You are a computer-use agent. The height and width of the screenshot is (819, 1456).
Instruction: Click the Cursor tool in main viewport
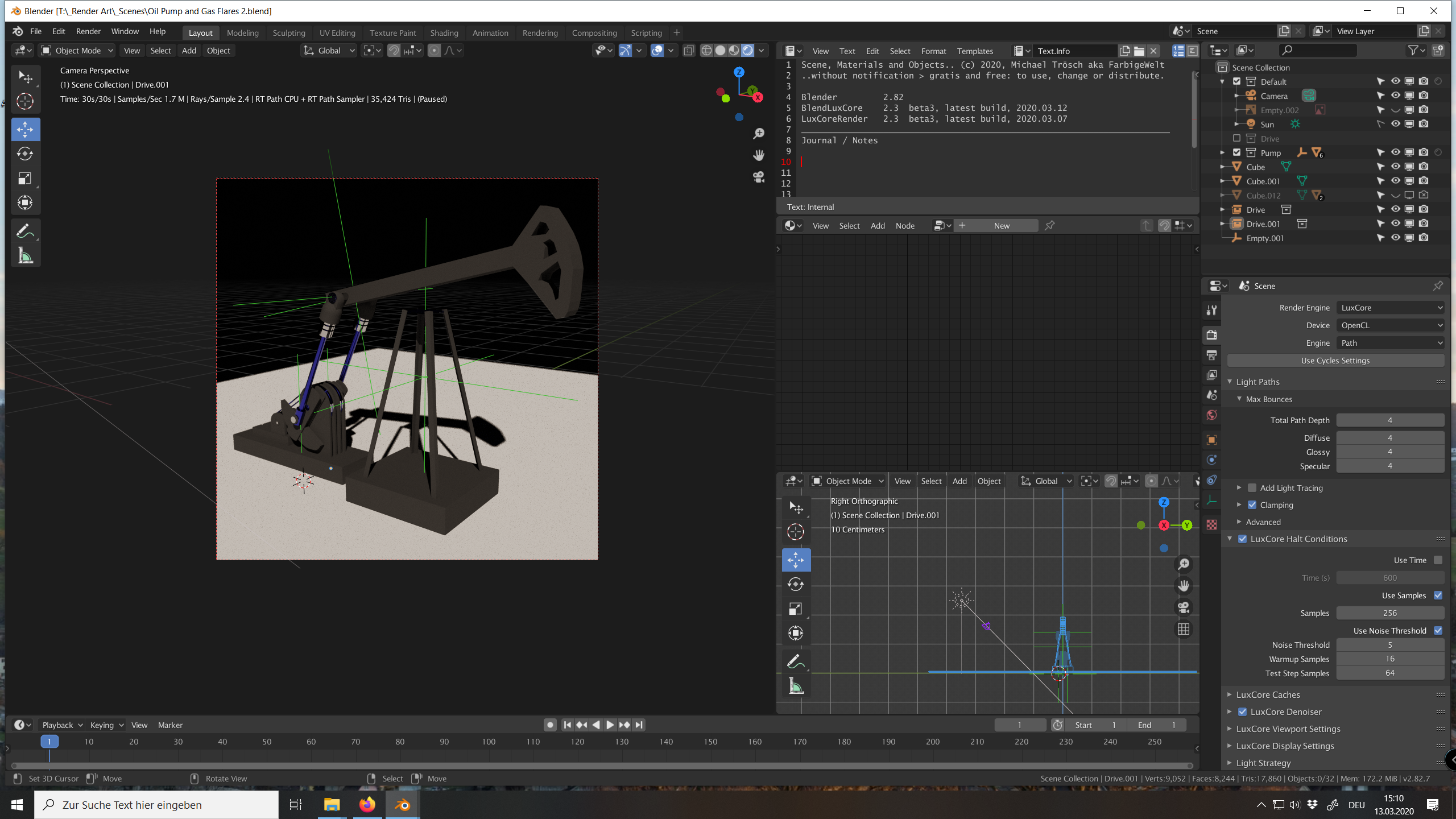25,101
